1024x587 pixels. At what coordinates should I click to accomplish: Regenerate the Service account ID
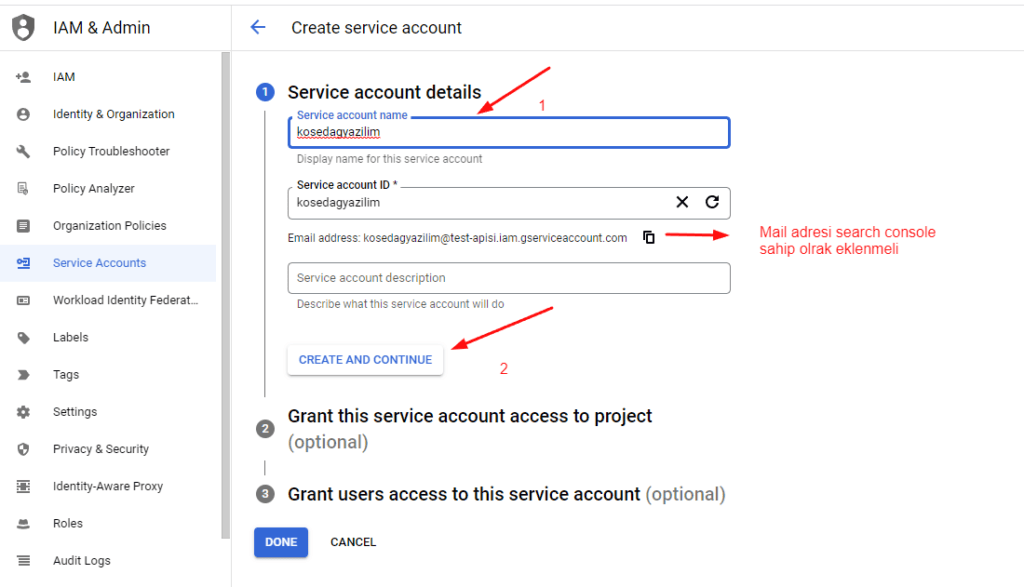click(712, 202)
